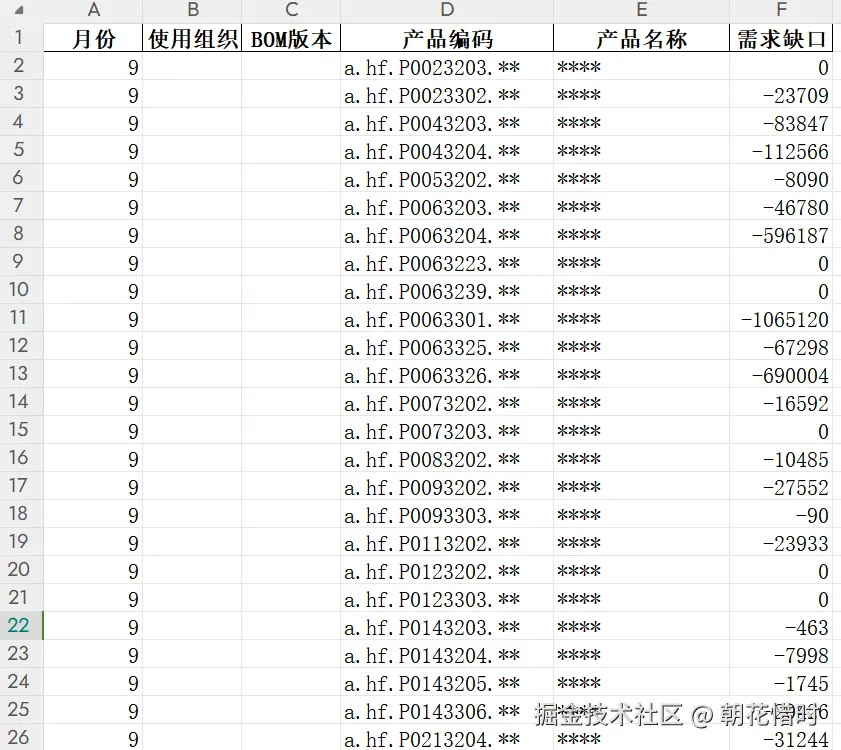Click the -7998 value cell

click(781, 654)
